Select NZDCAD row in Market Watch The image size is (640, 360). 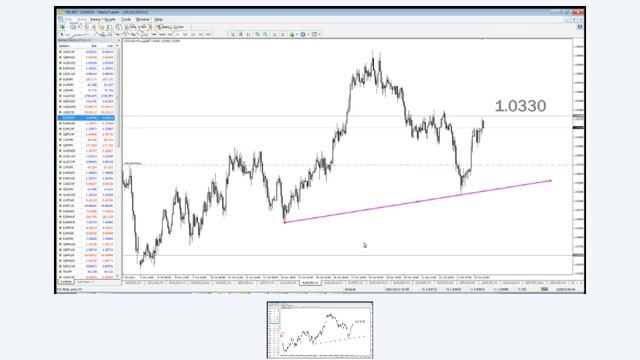(x=87, y=266)
